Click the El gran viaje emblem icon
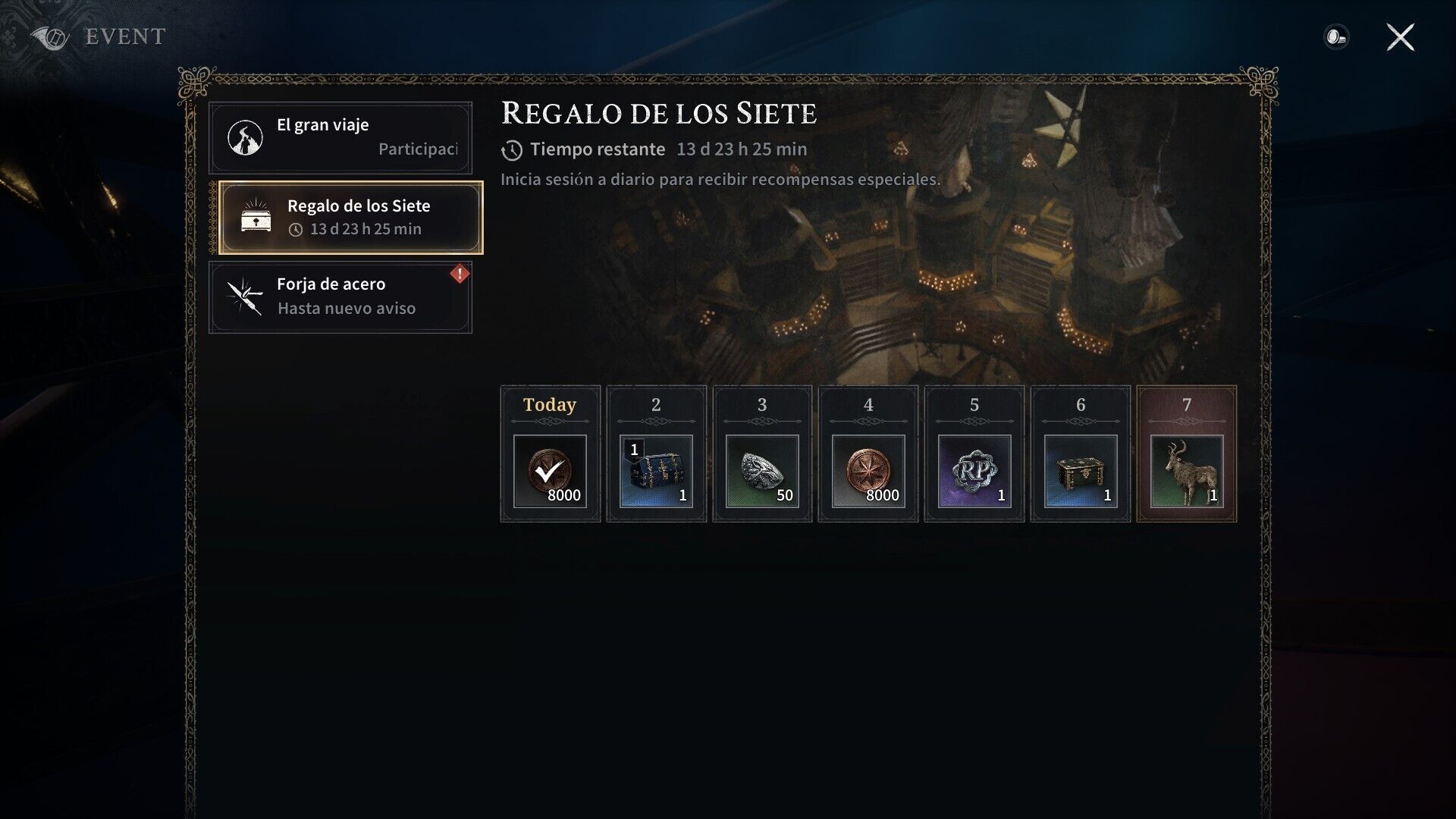 pos(245,137)
